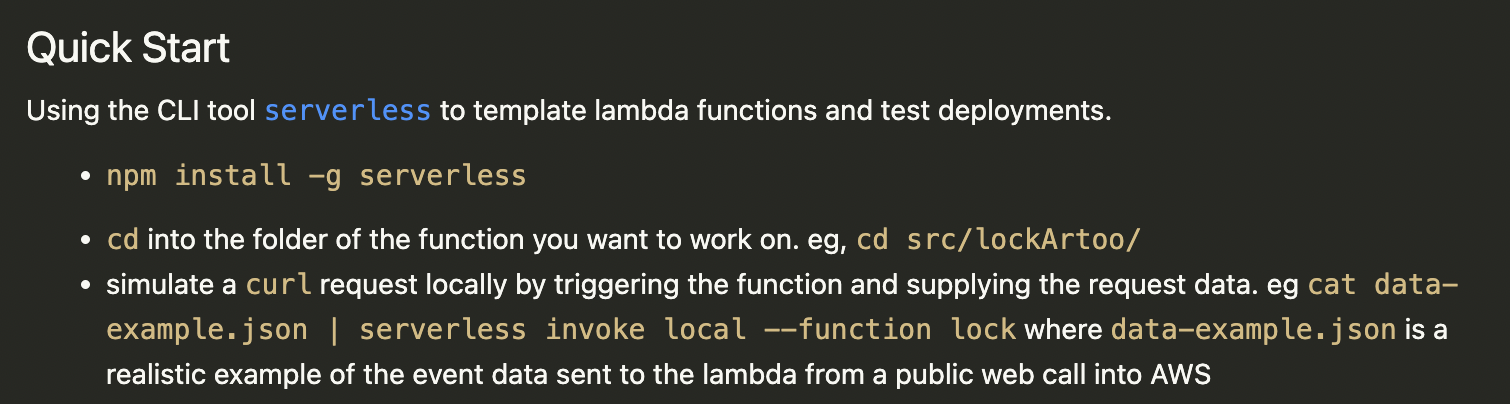Click the text 'Using the CLI tool'
The height and width of the screenshot is (404, 1510).
point(142,110)
